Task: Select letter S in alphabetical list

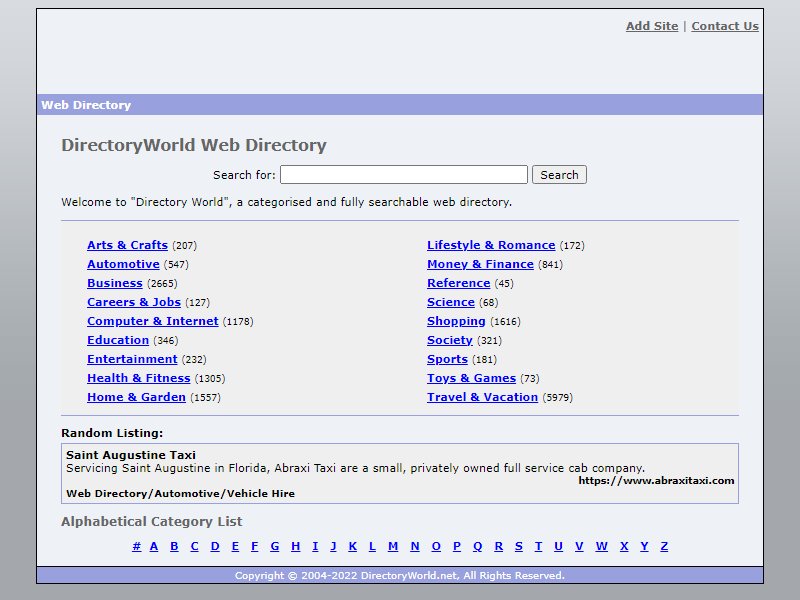Action: (x=519, y=546)
